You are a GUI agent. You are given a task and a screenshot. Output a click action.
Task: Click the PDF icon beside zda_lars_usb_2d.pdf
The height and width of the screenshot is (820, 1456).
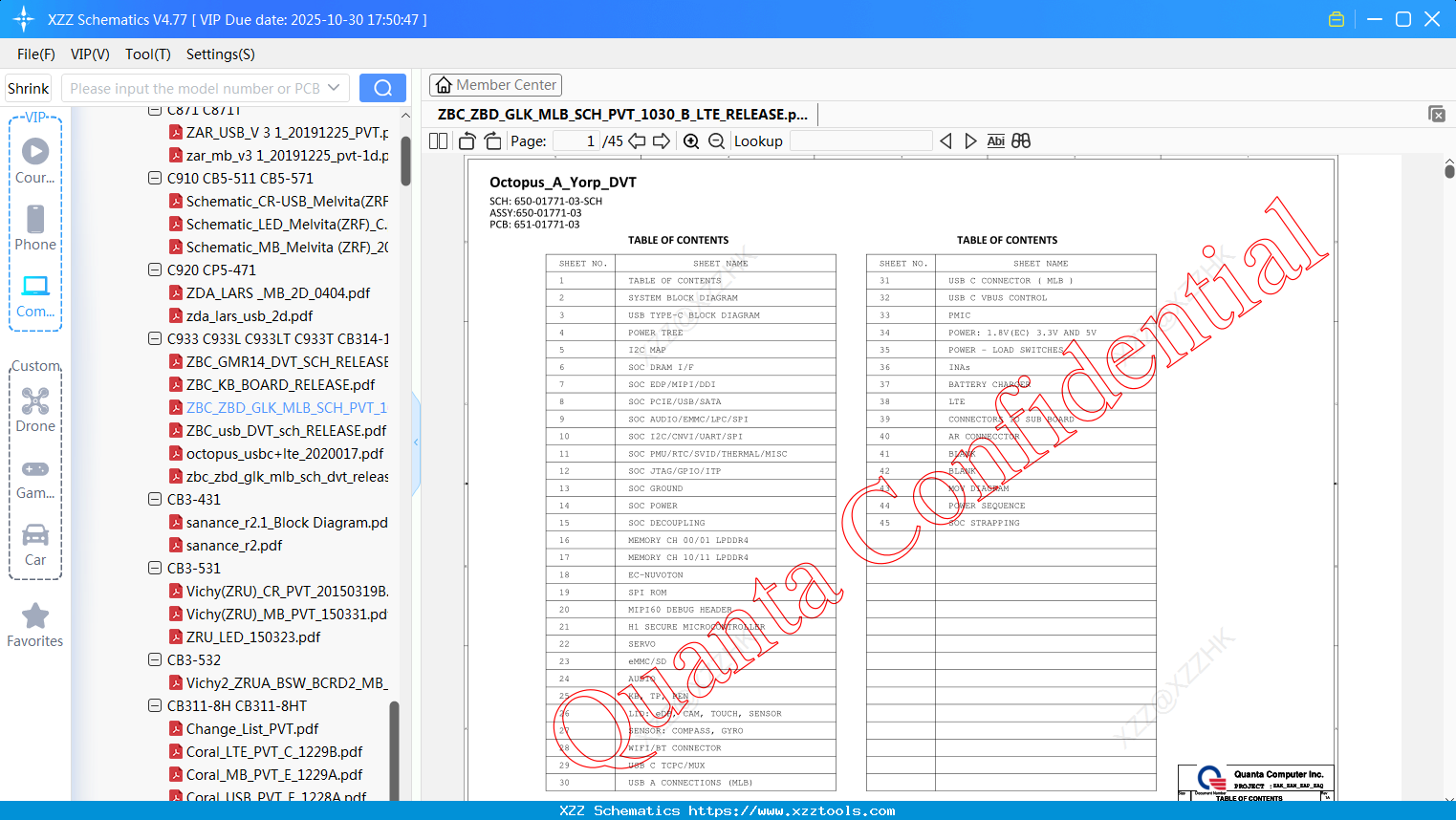coord(176,315)
